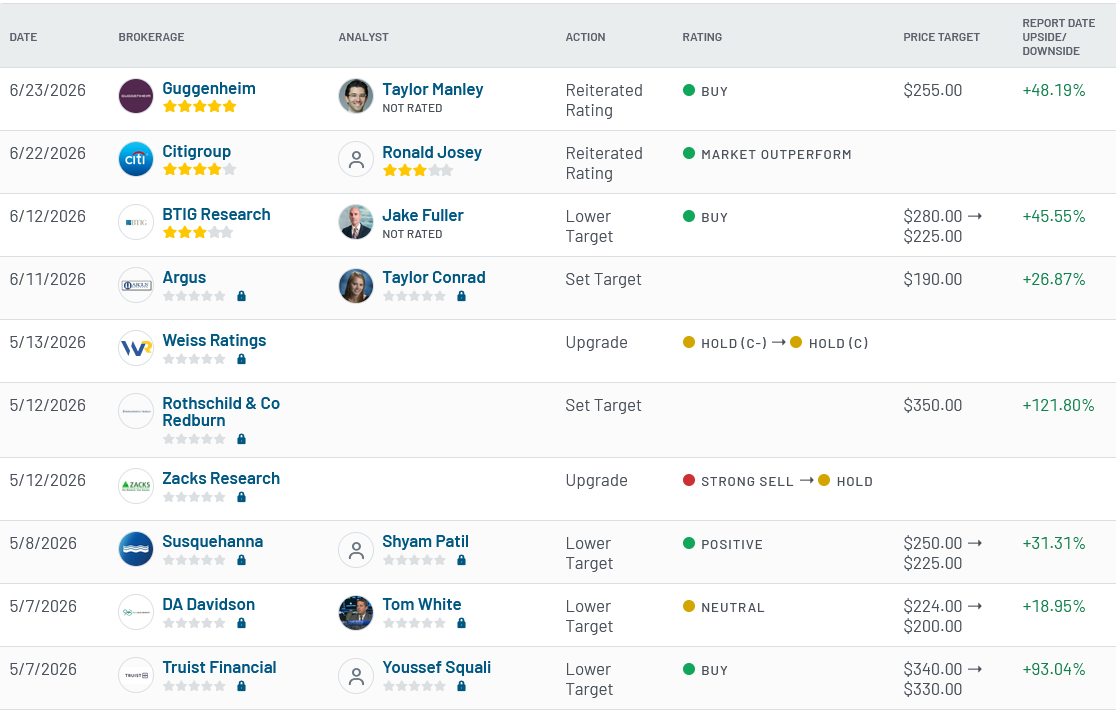
Task: Click lock icon under Weiss Ratings
Action: pyautogui.click(x=241, y=359)
